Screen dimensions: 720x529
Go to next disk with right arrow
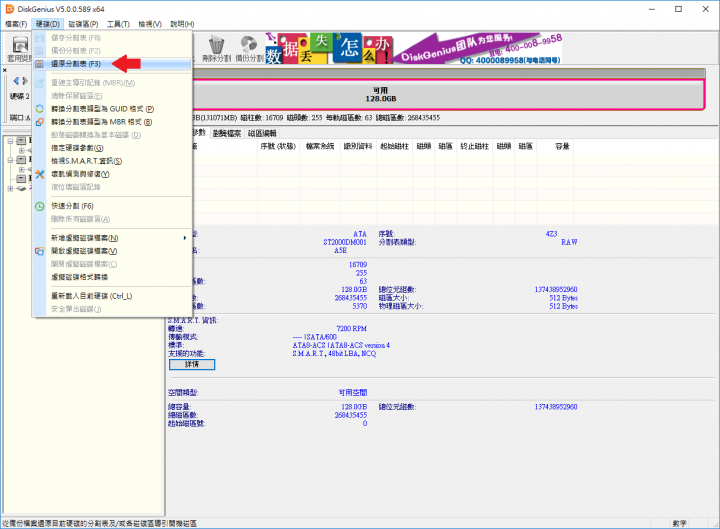(25, 81)
